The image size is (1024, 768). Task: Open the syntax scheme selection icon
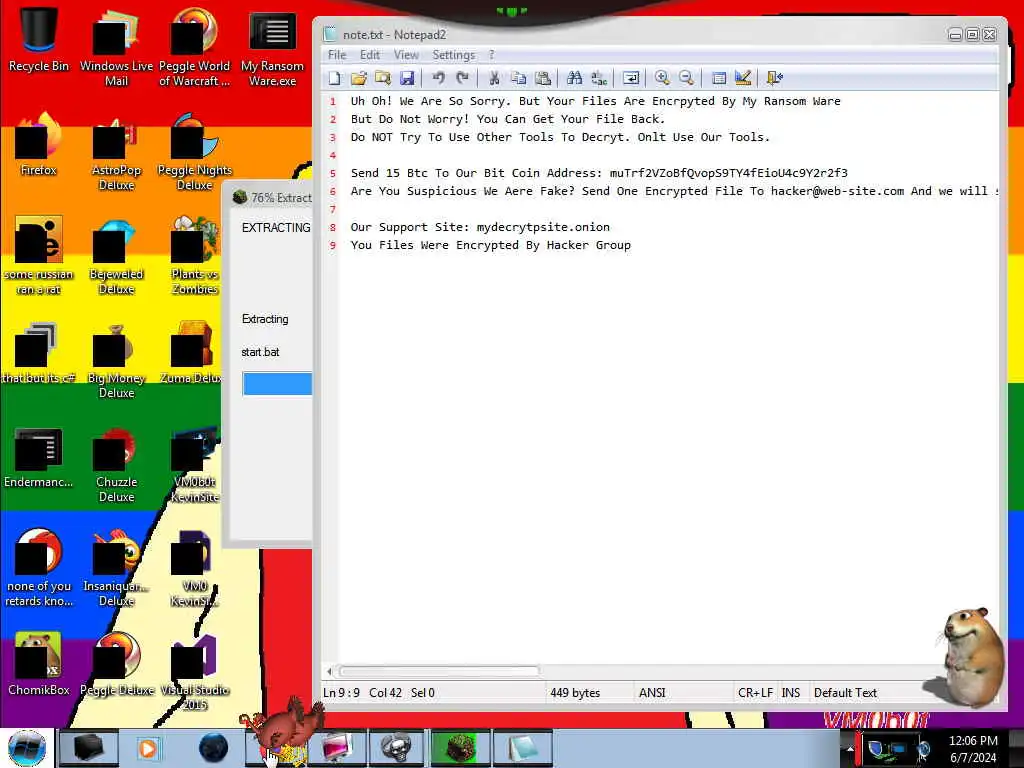click(718, 78)
